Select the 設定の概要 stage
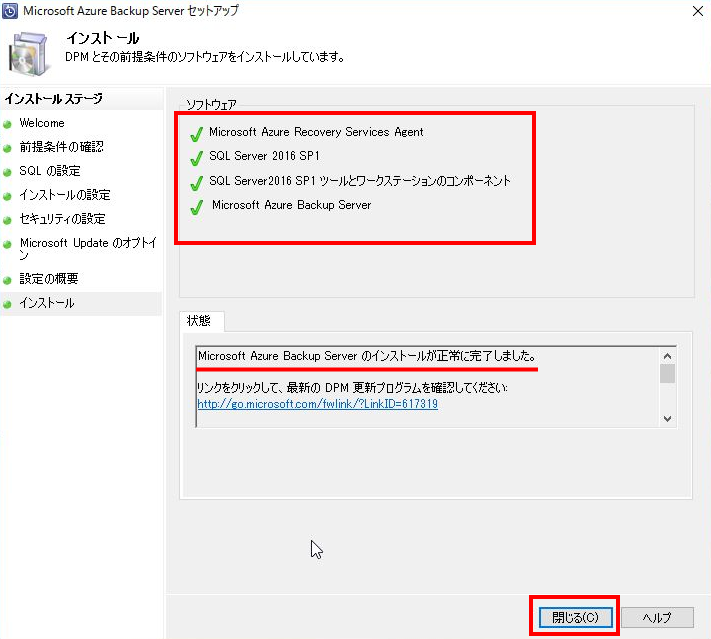The image size is (711, 639). click(x=49, y=279)
